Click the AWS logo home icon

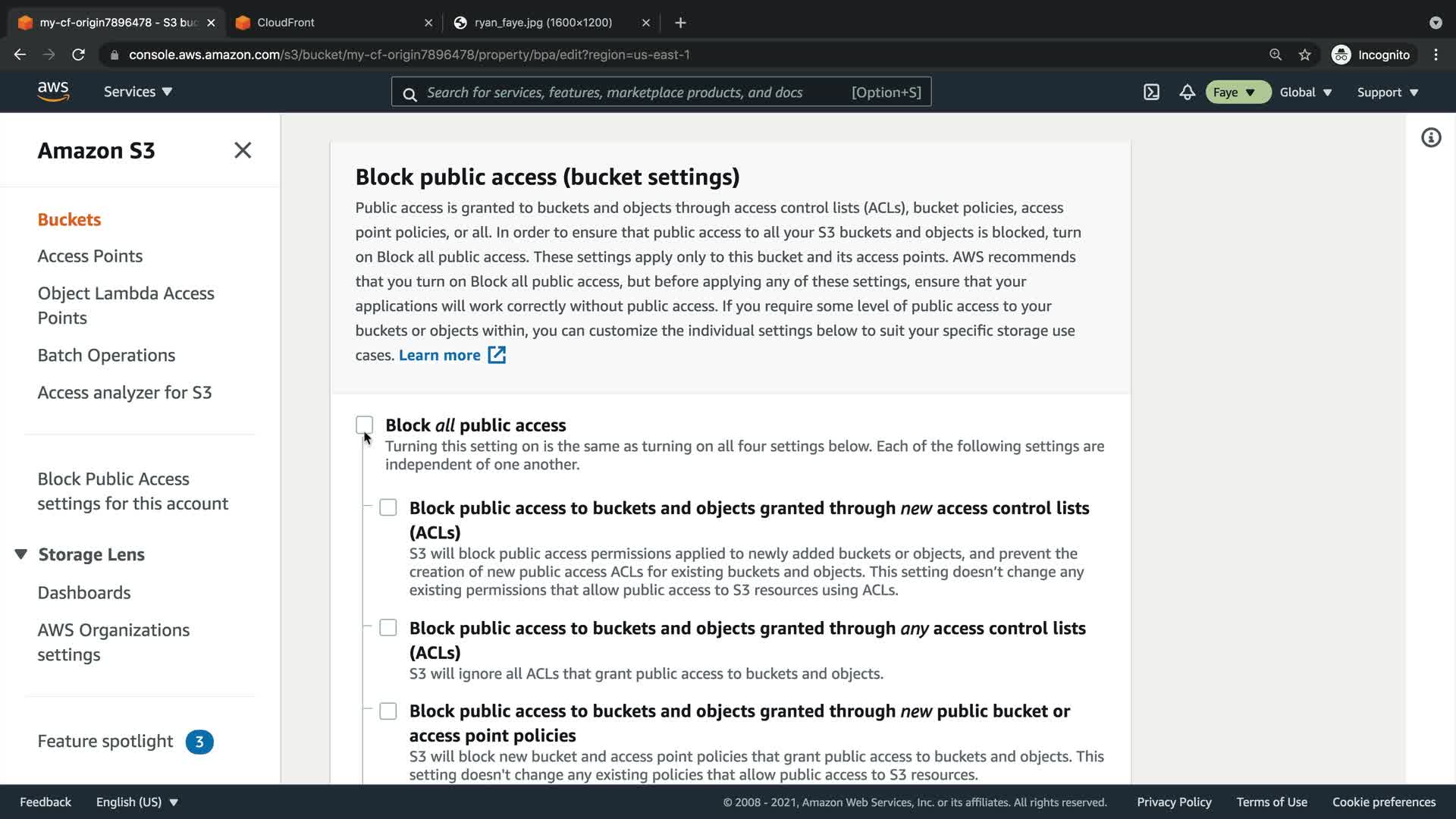point(53,92)
